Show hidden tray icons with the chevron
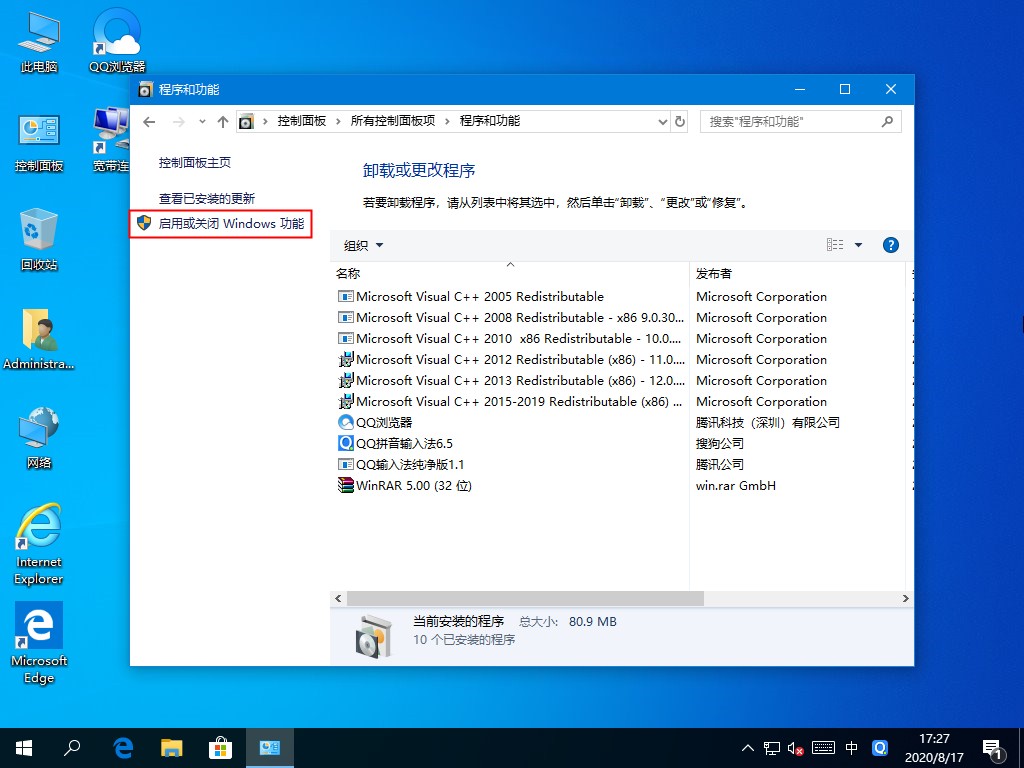 coord(747,747)
